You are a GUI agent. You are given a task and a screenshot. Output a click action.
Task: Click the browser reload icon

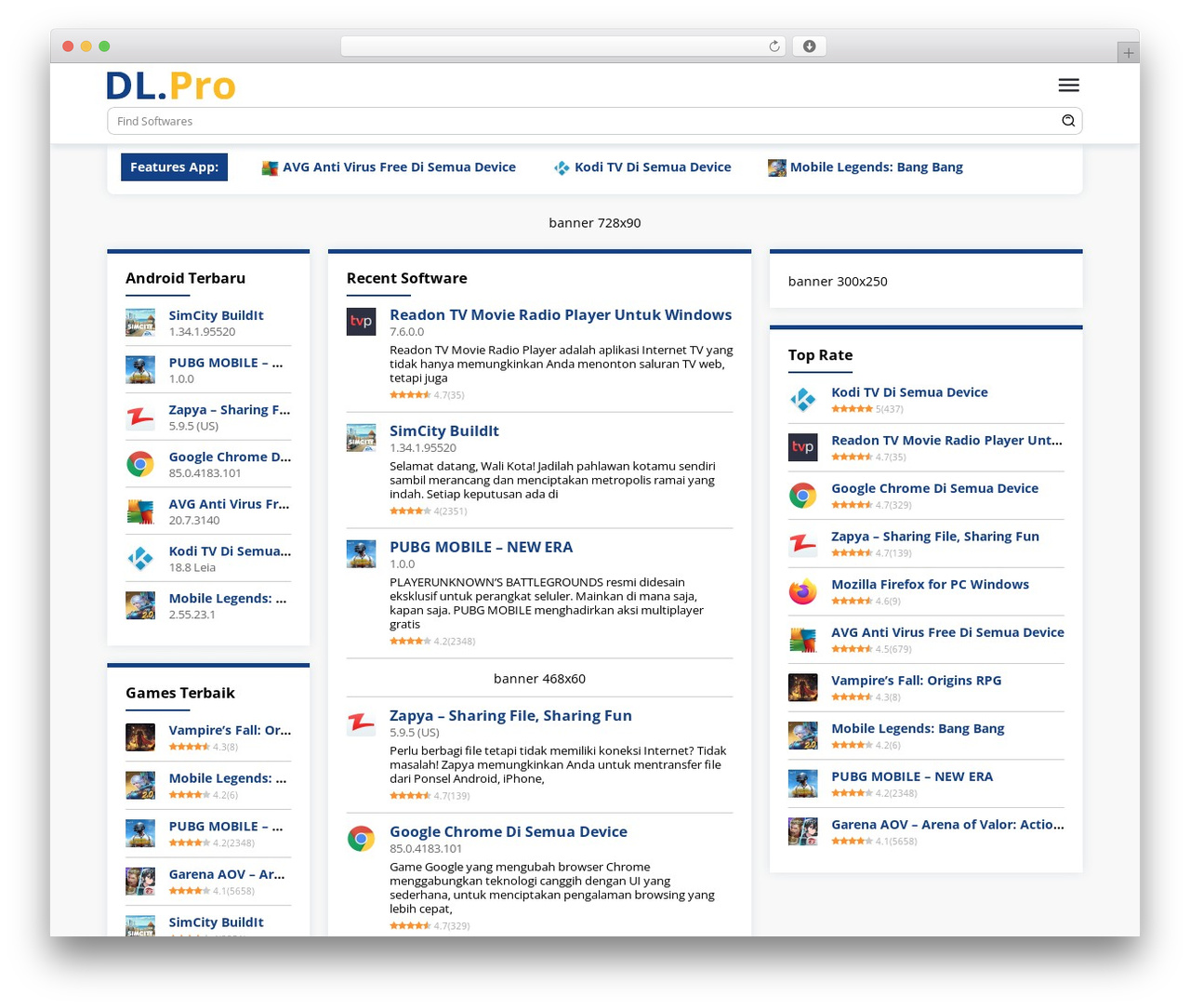[773, 46]
